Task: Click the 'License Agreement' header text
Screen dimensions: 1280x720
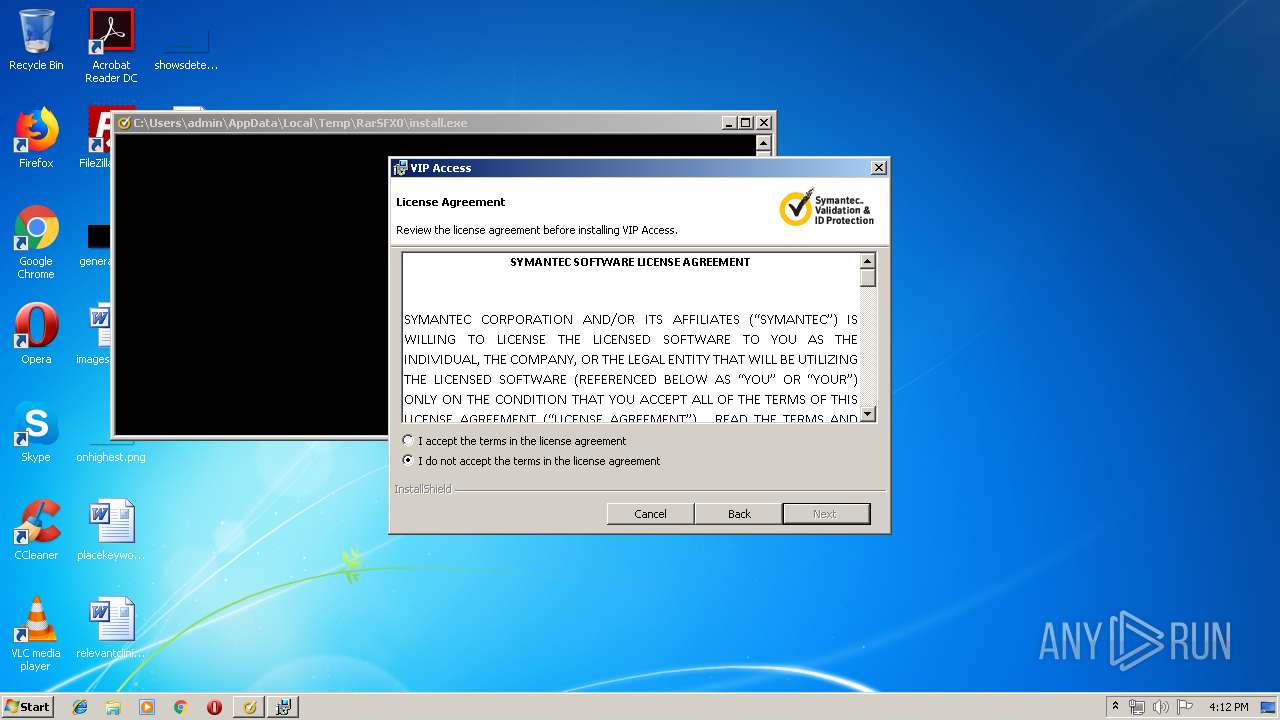Action: pyautogui.click(x=451, y=202)
